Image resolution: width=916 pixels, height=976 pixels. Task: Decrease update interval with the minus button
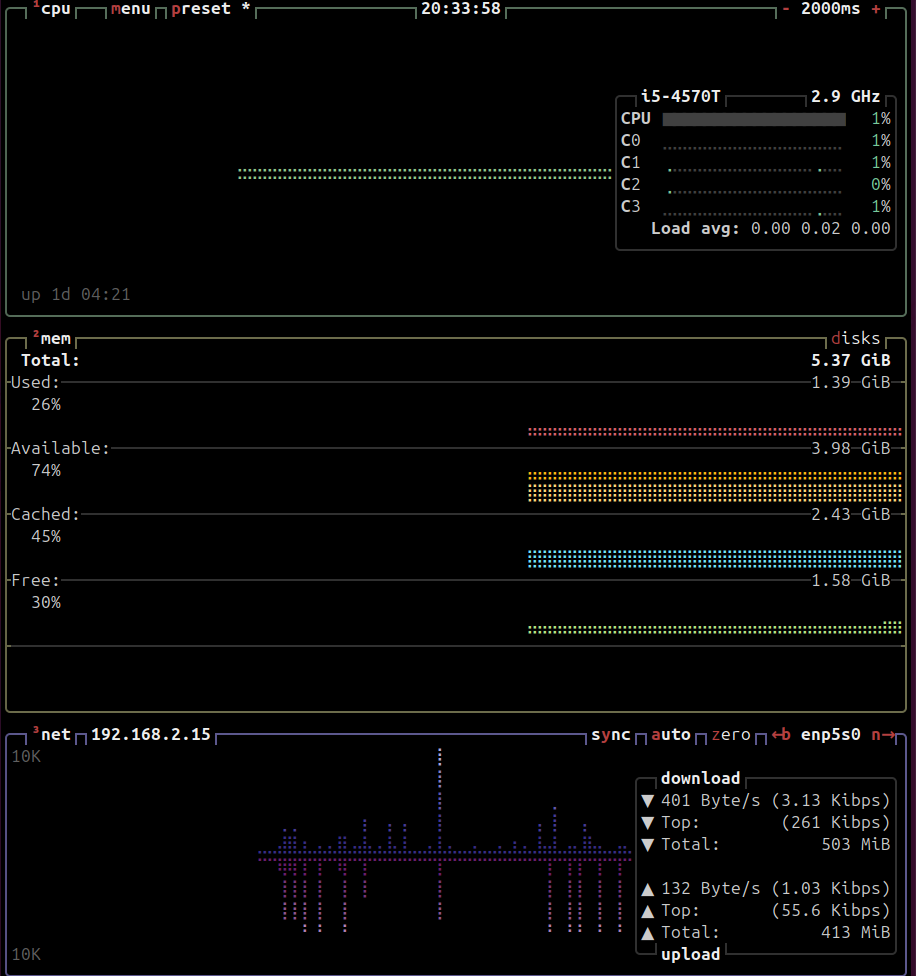coord(786,9)
